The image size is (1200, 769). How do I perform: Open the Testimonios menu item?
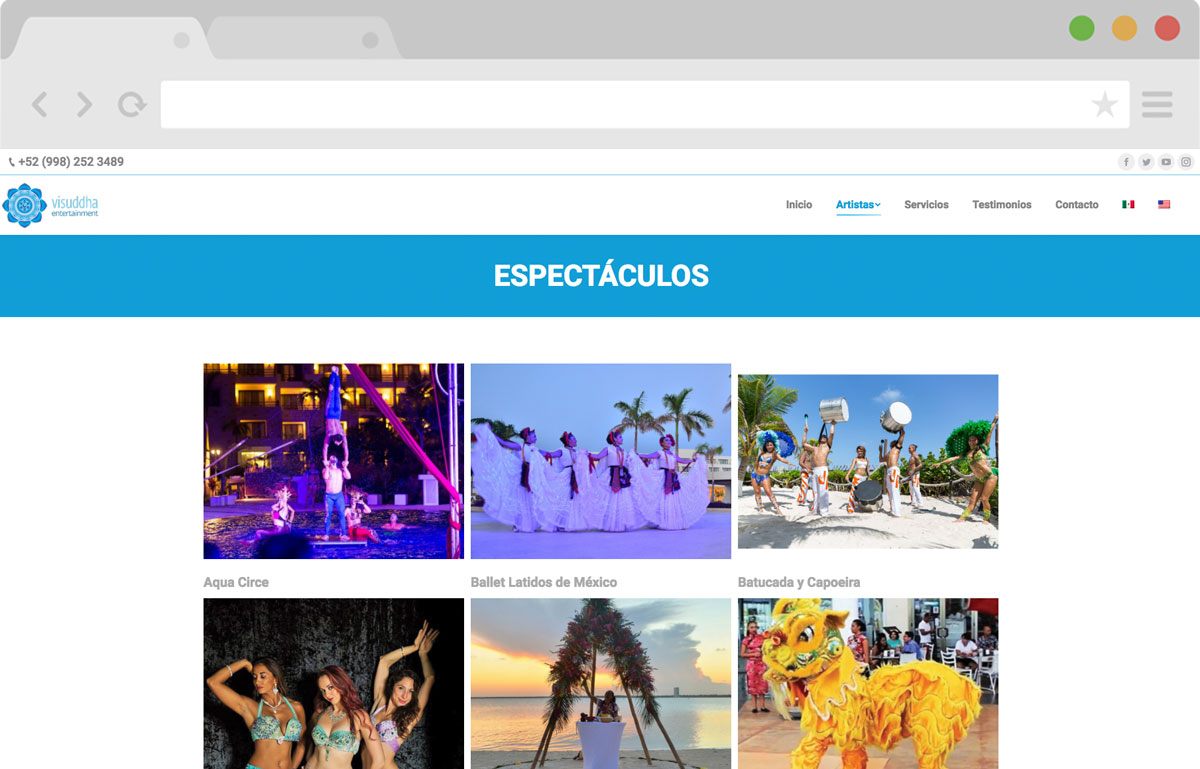pos(1002,205)
